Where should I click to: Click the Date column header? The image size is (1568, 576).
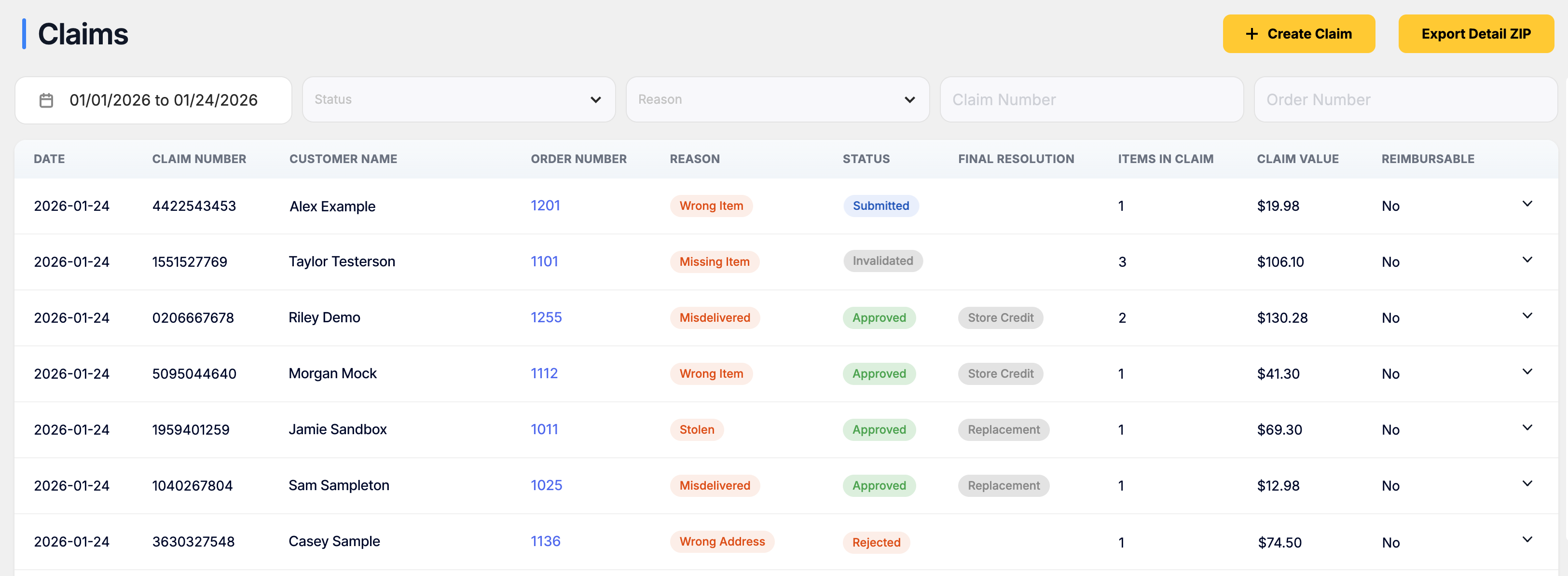(x=49, y=159)
